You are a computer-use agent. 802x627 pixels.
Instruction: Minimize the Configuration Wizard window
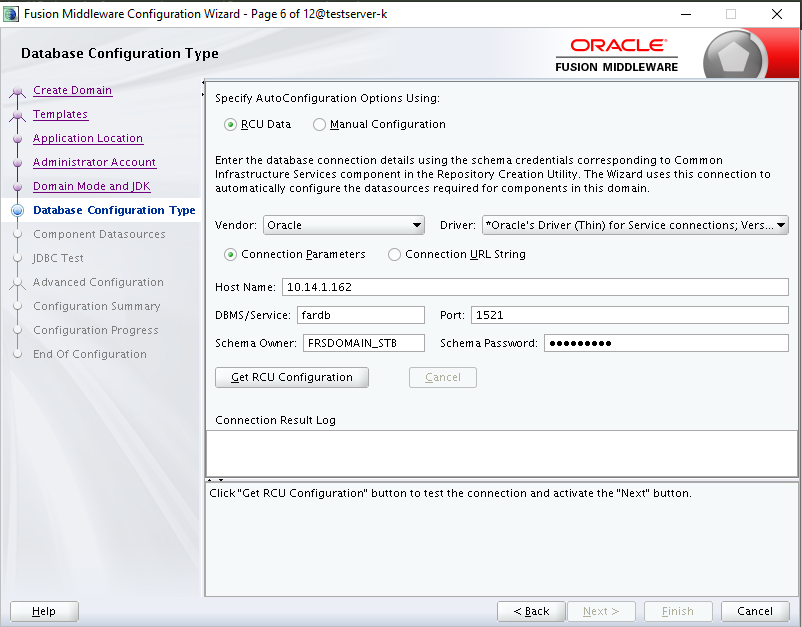click(686, 14)
